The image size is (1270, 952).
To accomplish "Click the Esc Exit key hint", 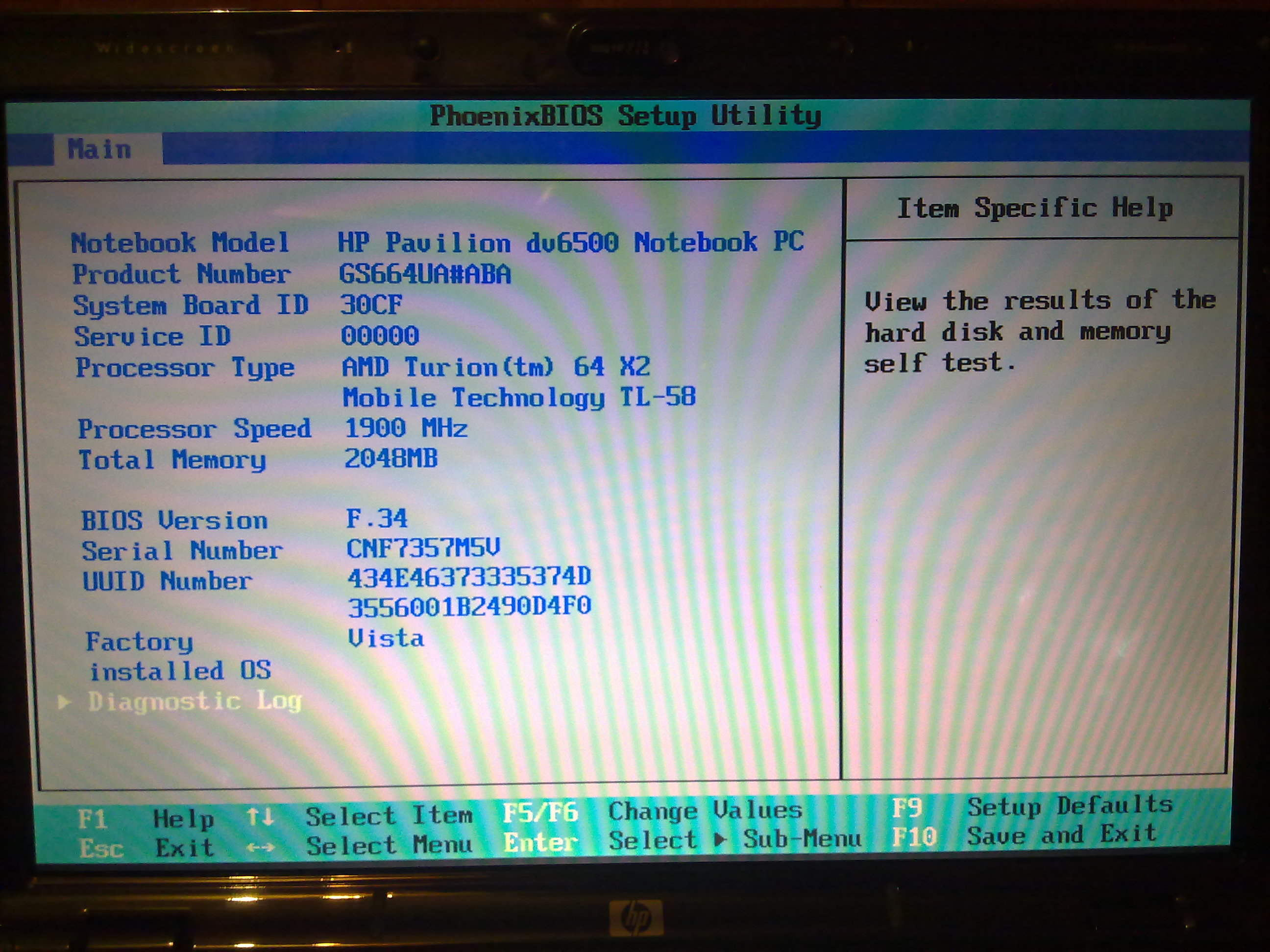I will pos(147,848).
